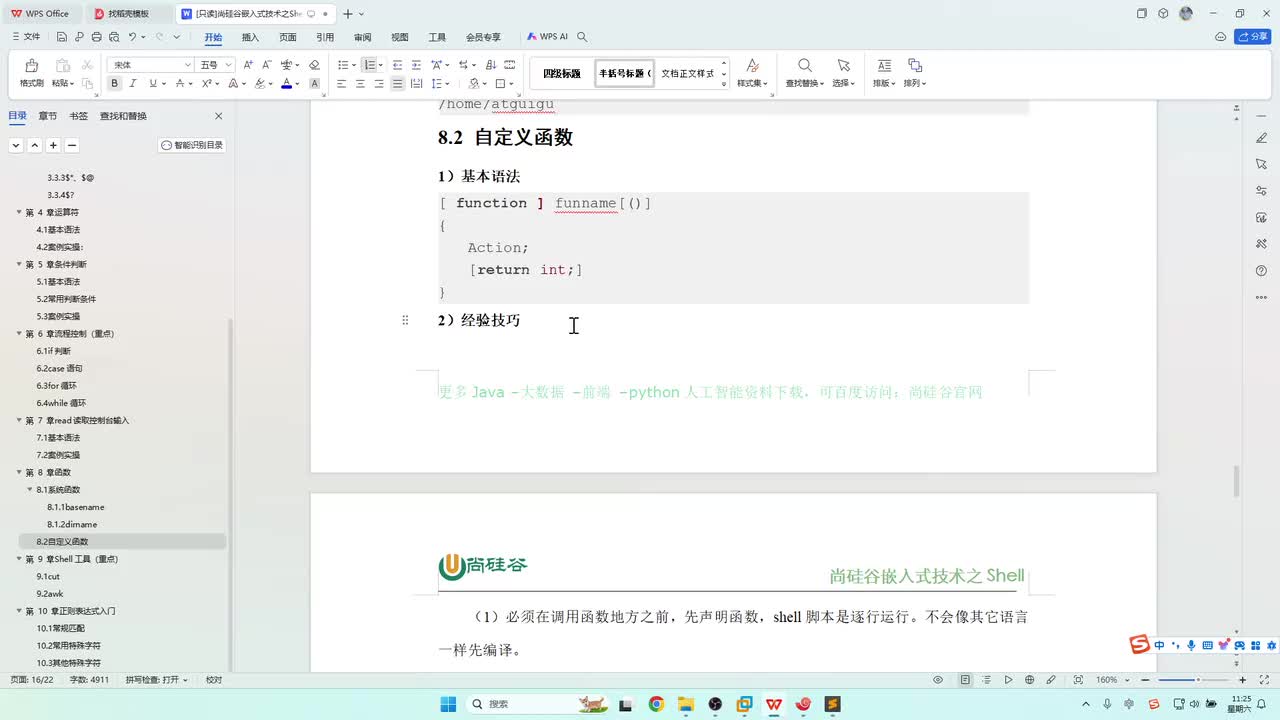Image resolution: width=1280 pixels, height=720 pixels.
Task: Click the Arrange (排列) icon
Action: click(914, 65)
